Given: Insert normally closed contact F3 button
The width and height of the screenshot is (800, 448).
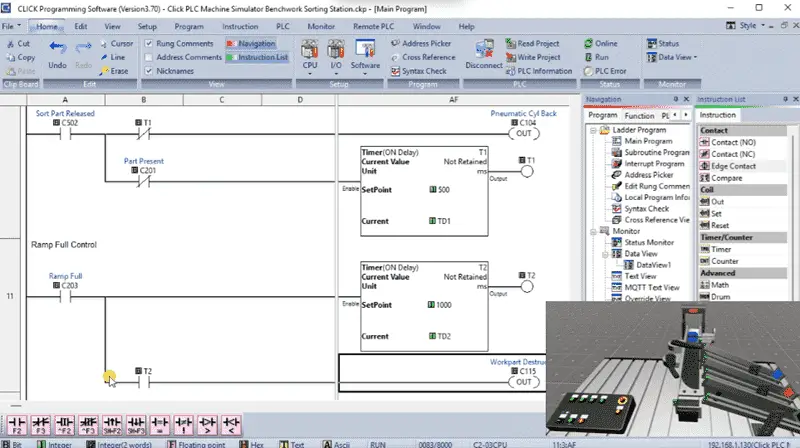Looking at the screenshot, I should coord(41,424).
